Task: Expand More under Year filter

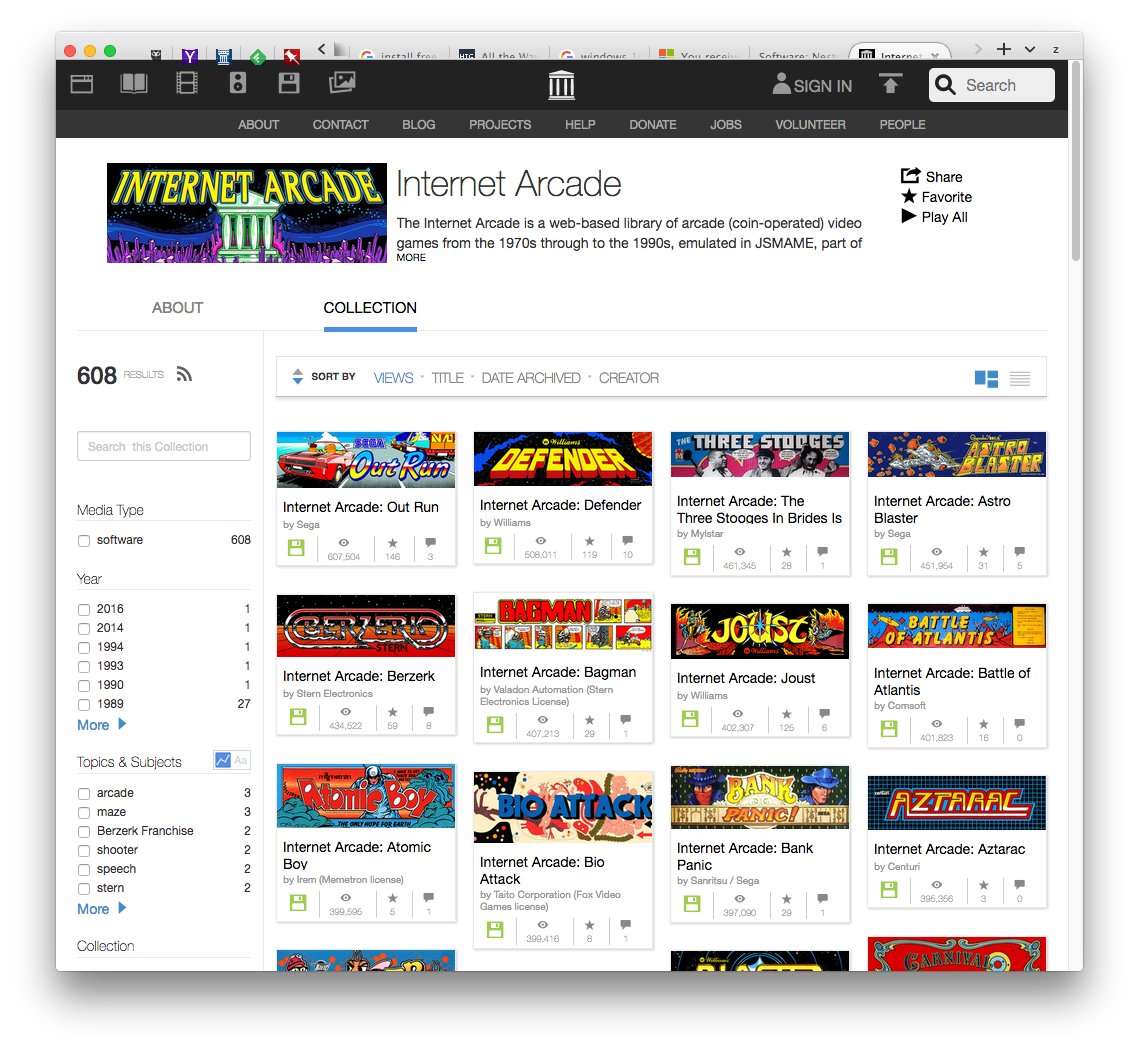Action: tap(102, 725)
